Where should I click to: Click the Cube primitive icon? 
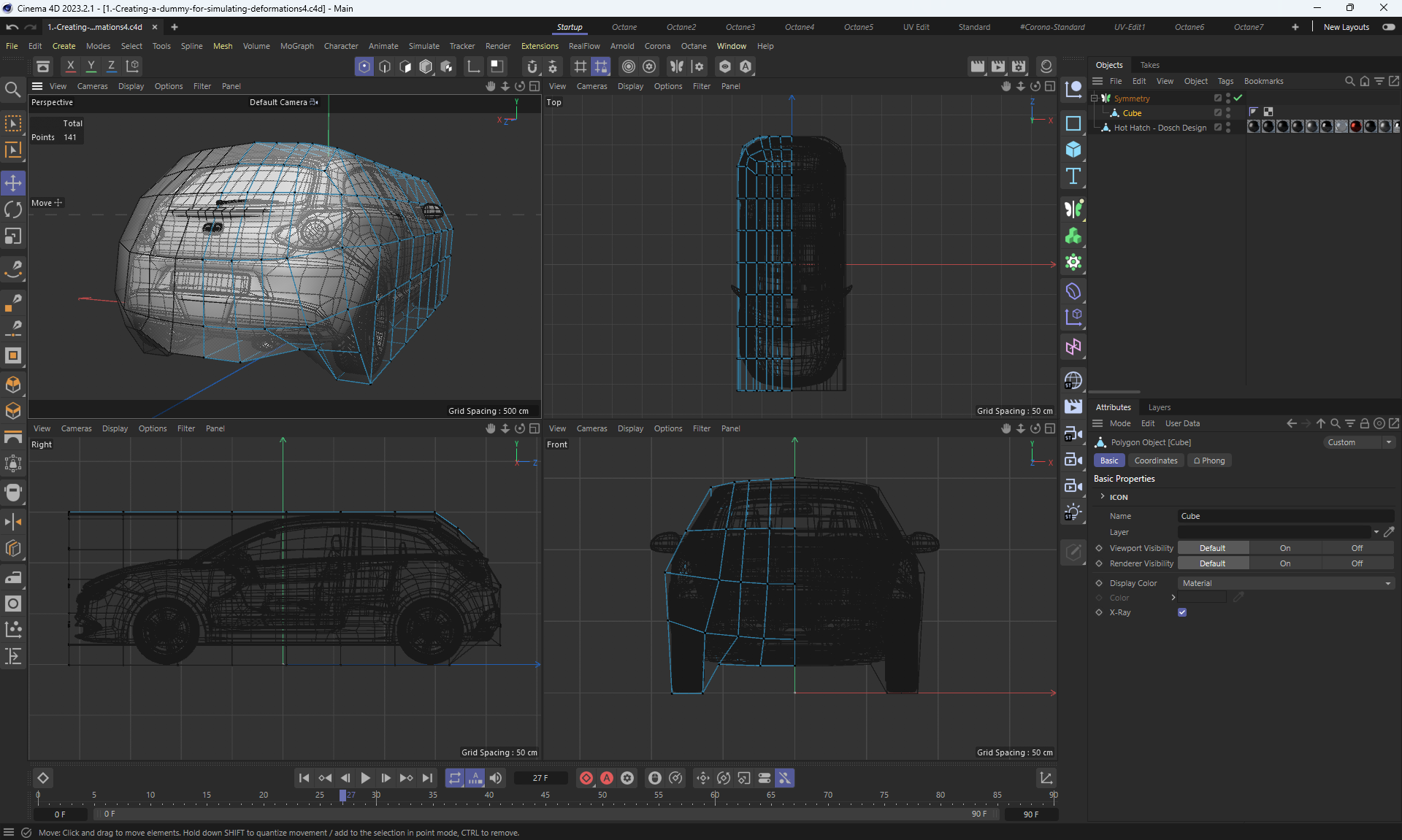1073,150
